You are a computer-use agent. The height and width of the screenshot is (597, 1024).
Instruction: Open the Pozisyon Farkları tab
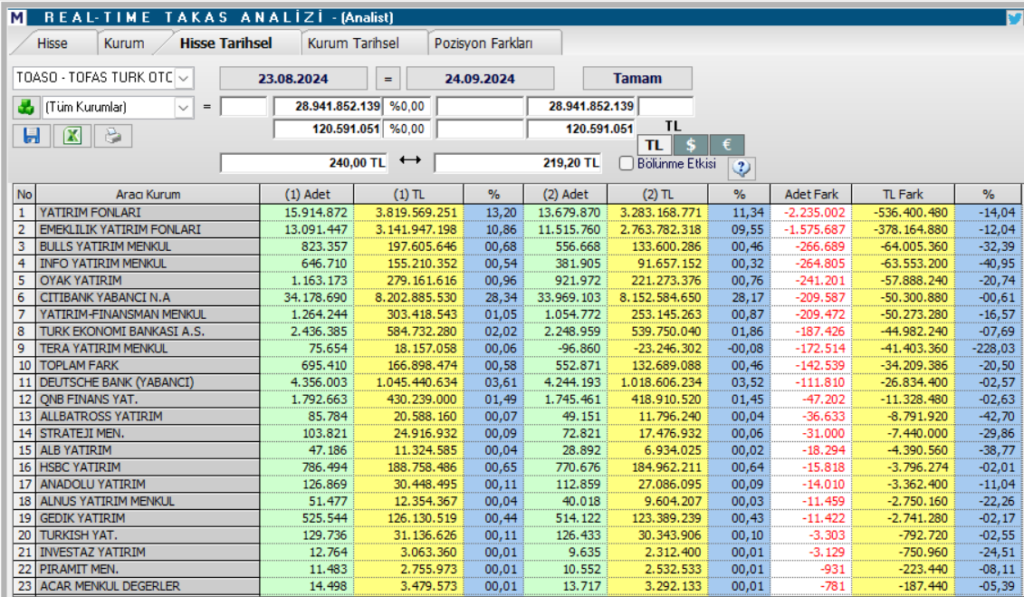pos(483,44)
